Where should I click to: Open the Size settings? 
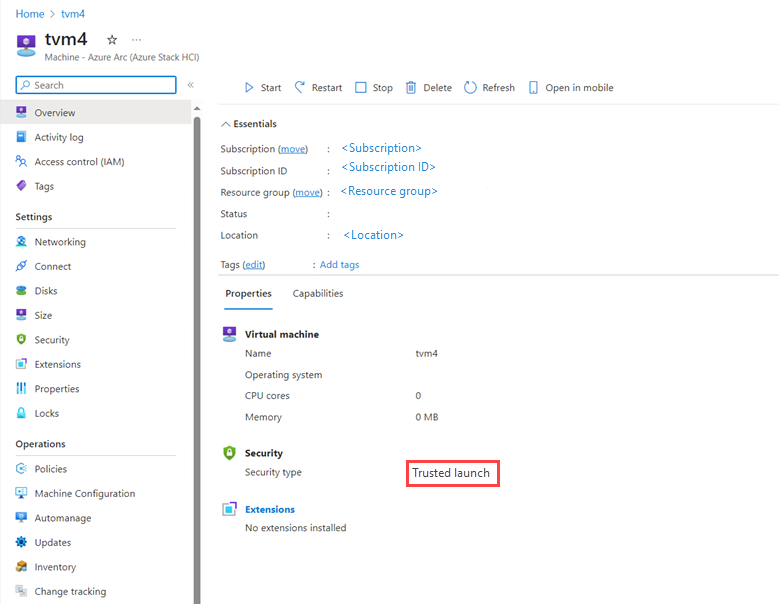[43, 315]
